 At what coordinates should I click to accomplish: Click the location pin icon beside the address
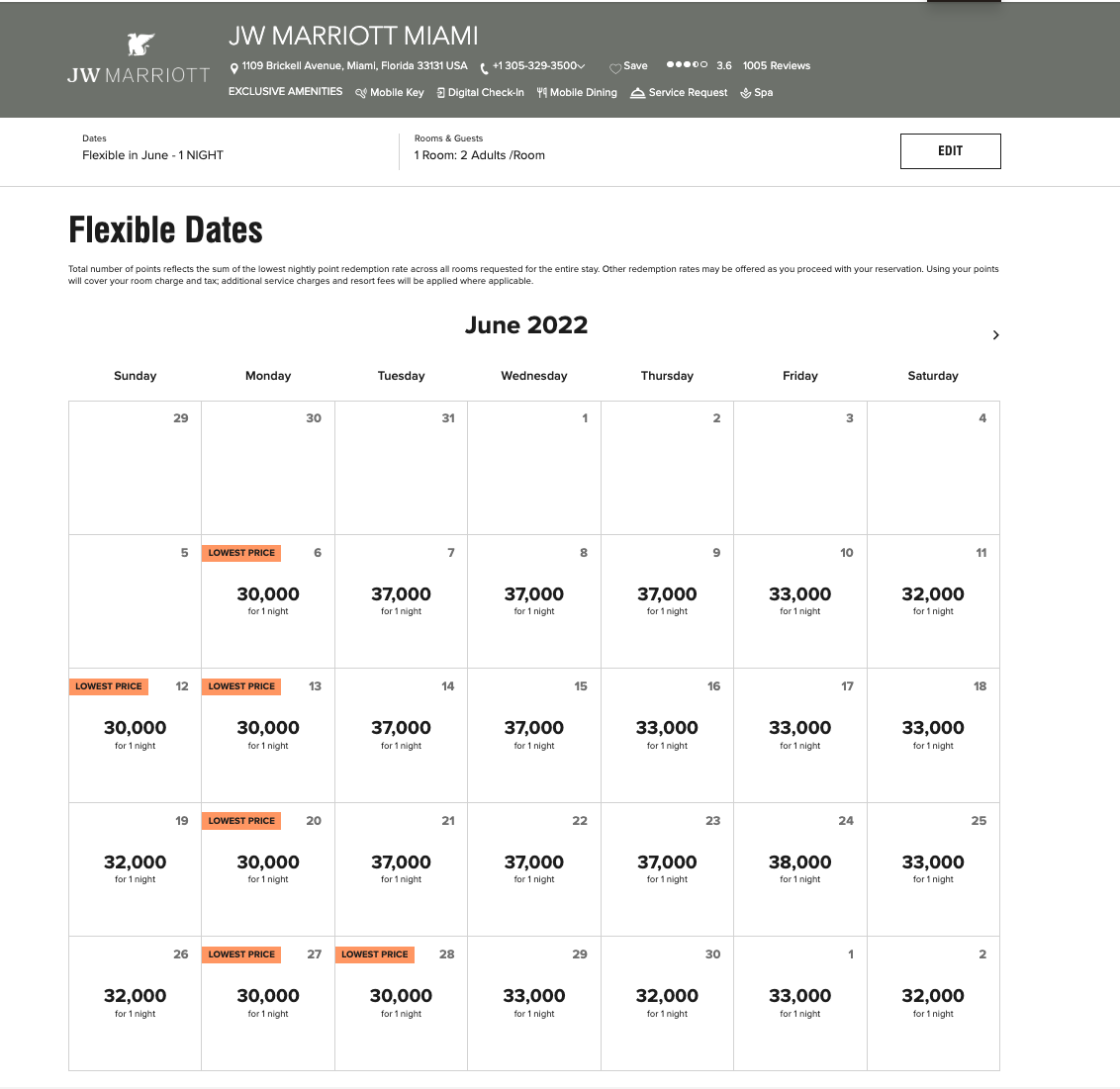click(233, 68)
